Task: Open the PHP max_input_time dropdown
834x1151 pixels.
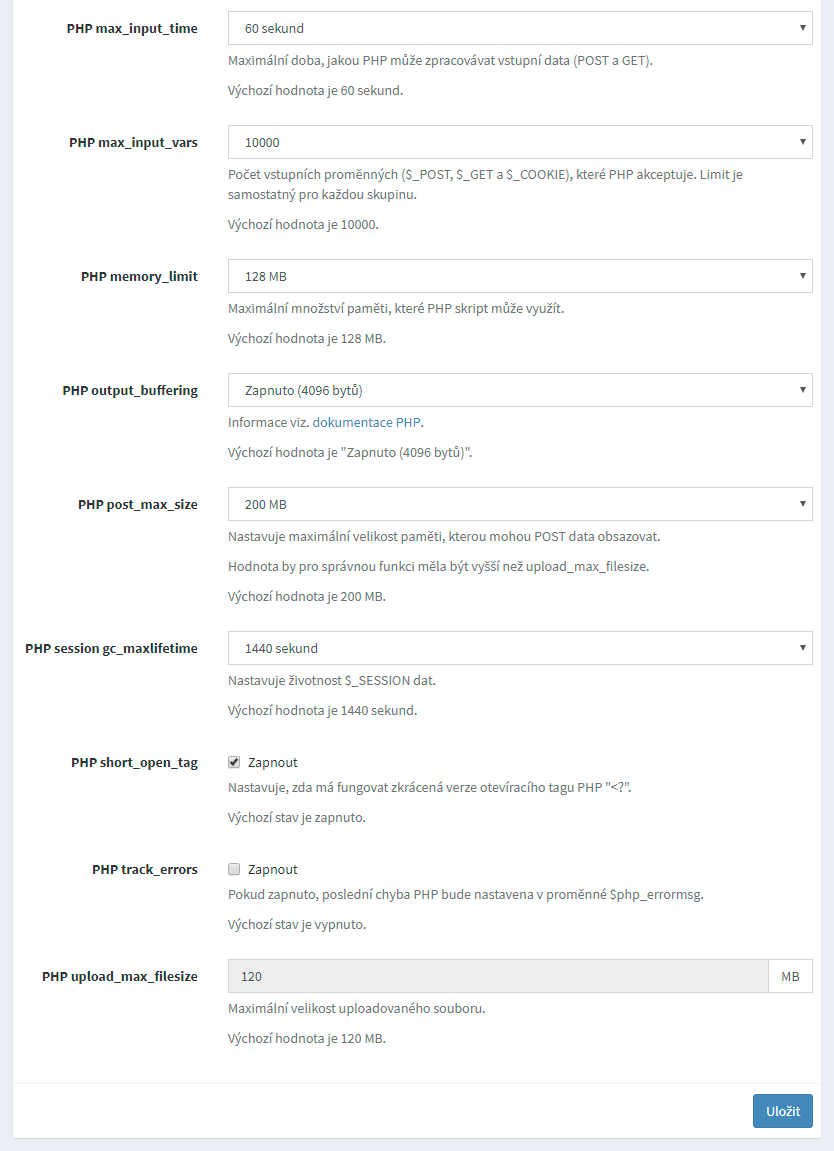Action: (520, 28)
